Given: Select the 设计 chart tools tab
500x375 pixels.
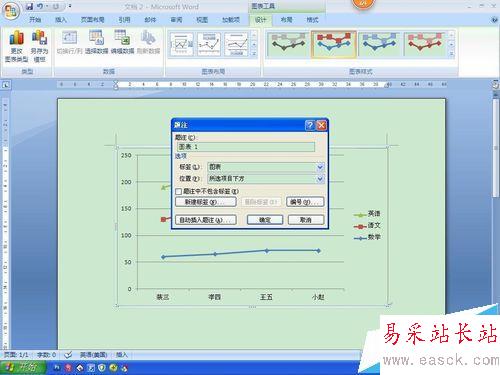Looking at the screenshot, I should click(x=261, y=20).
